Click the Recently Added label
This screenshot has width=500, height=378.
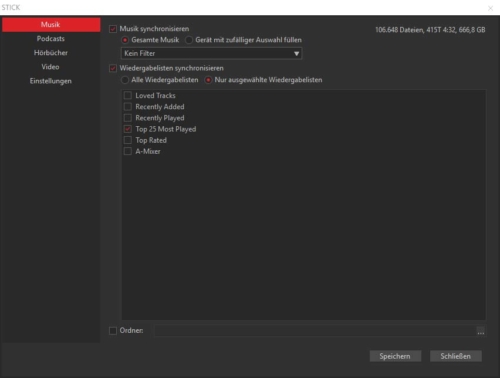[160, 107]
